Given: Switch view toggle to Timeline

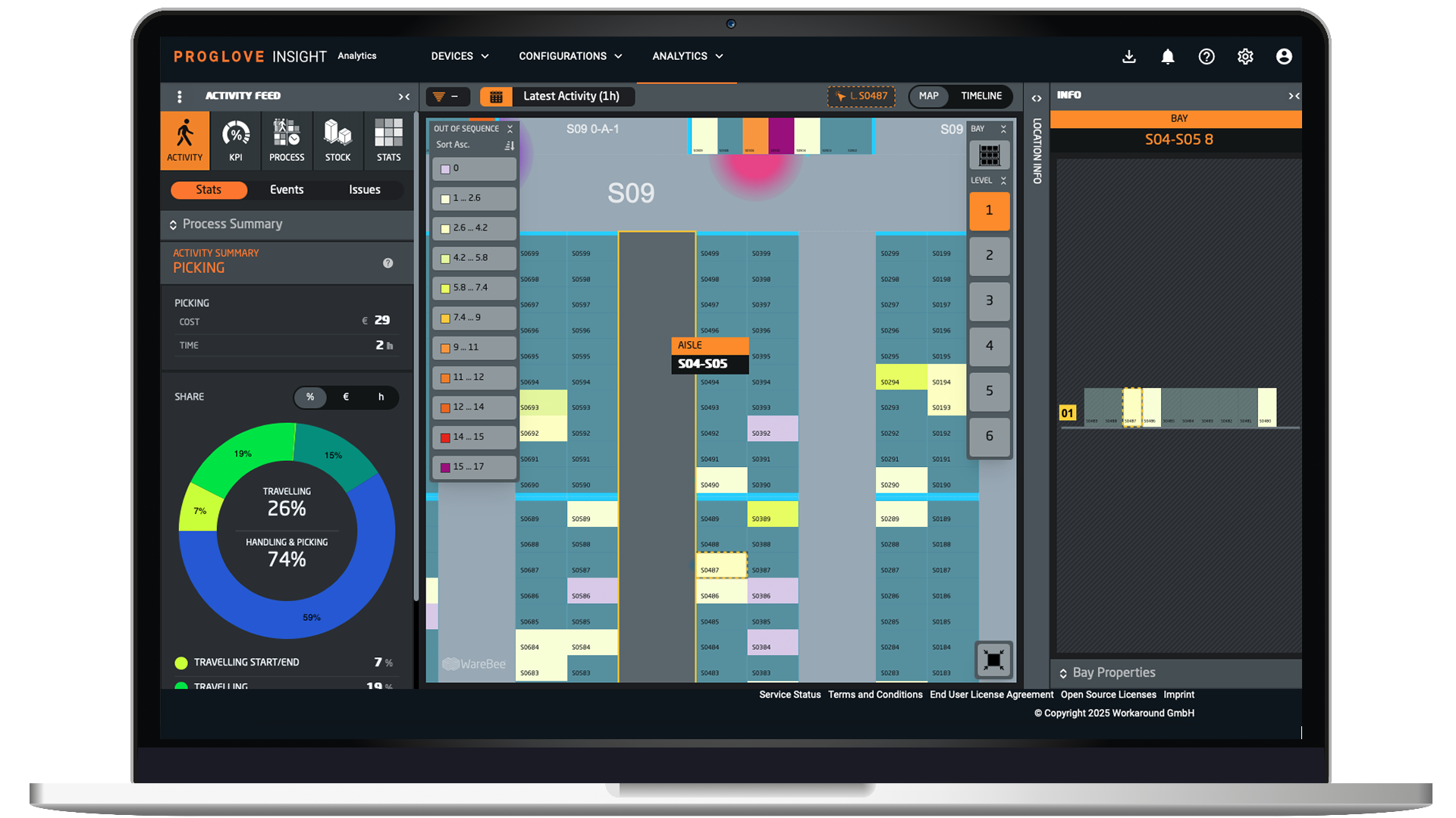Looking at the screenshot, I should 981,96.
